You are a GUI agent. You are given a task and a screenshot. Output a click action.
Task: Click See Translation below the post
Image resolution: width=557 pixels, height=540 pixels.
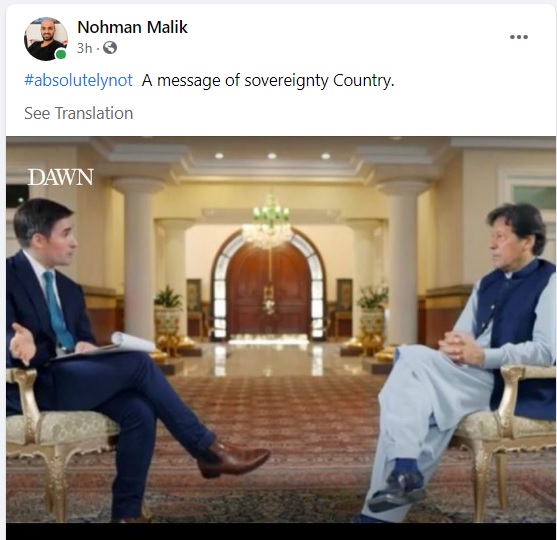click(79, 113)
